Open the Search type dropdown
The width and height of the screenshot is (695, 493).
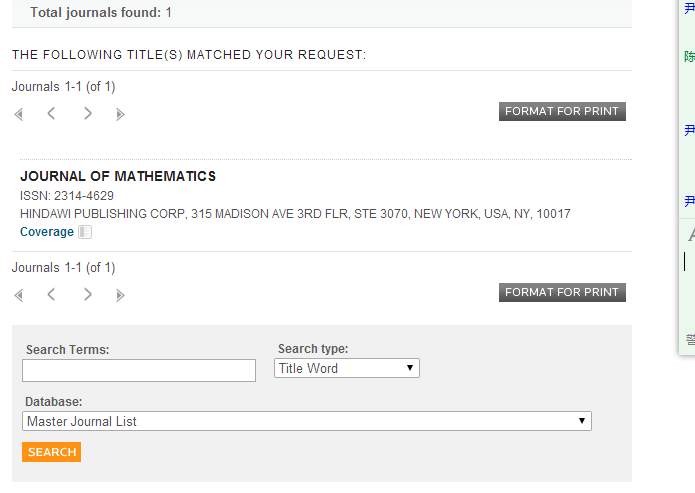tap(347, 369)
